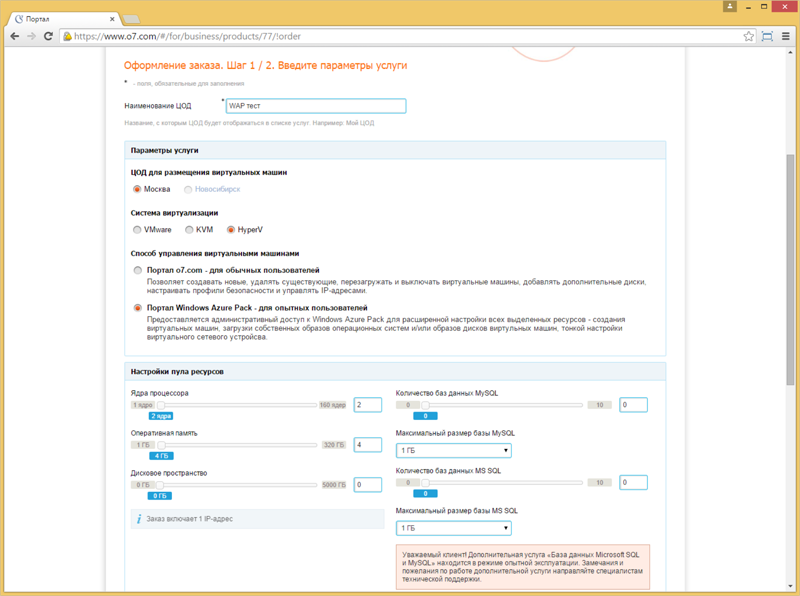Open the Максимальный размер базы MS SQL dropdown
800x596 pixels.
tap(454, 528)
